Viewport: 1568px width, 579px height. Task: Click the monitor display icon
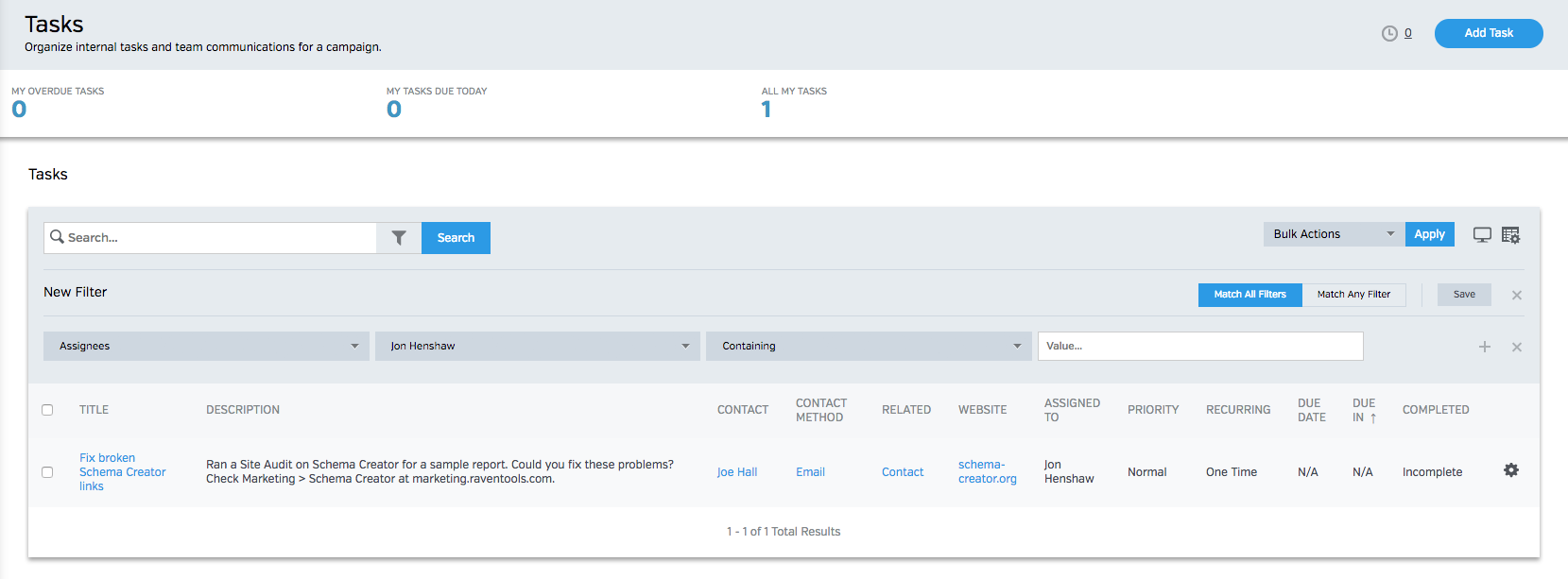(1482, 235)
